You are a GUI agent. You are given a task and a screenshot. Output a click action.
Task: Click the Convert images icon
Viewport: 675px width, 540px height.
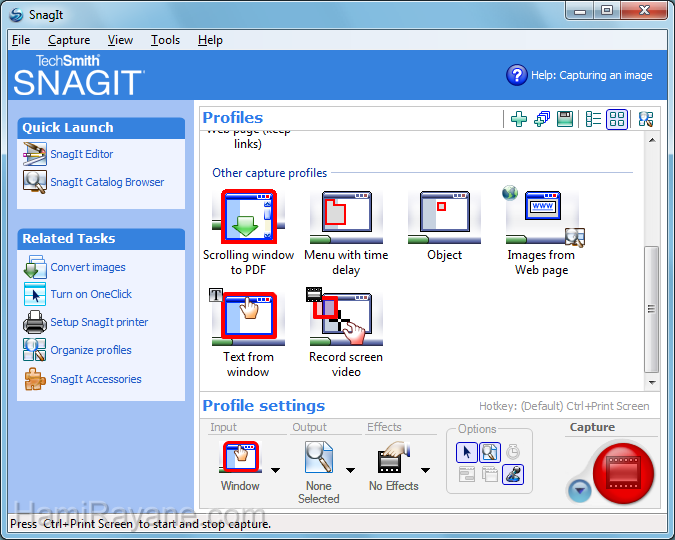[34, 267]
